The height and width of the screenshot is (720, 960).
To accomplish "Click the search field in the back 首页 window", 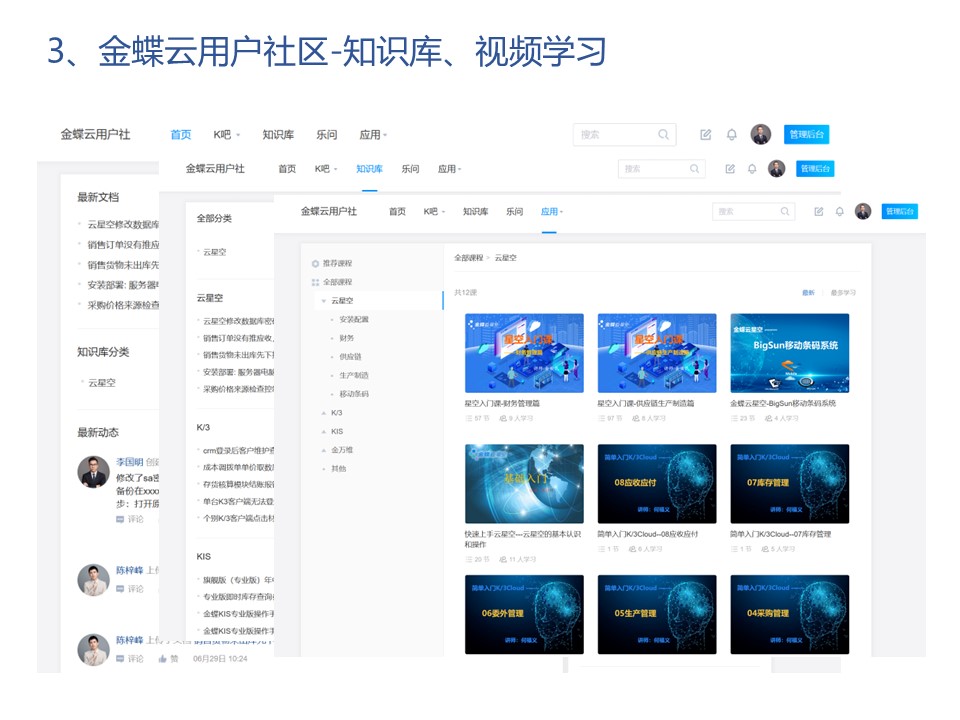I will pos(624,135).
